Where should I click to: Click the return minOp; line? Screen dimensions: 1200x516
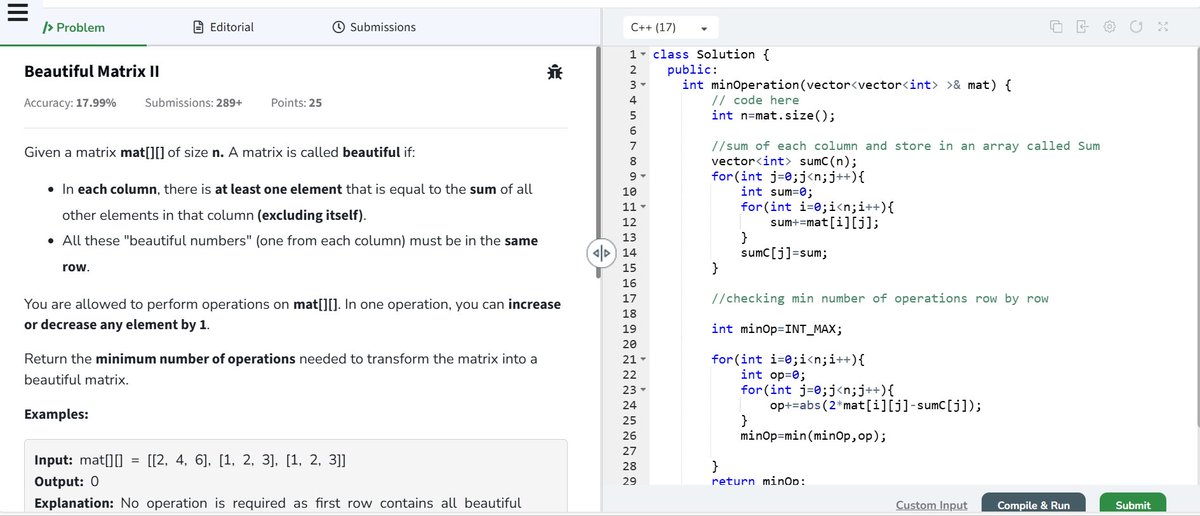point(760,481)
